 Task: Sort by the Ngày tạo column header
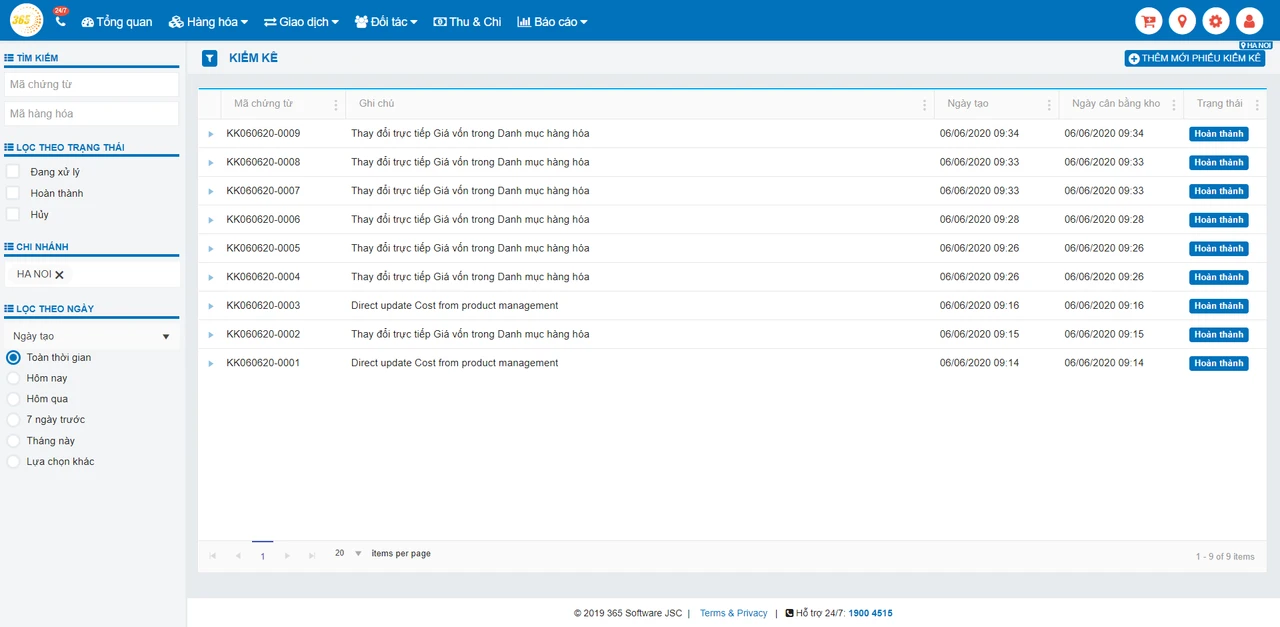click(x=968, y=104)
